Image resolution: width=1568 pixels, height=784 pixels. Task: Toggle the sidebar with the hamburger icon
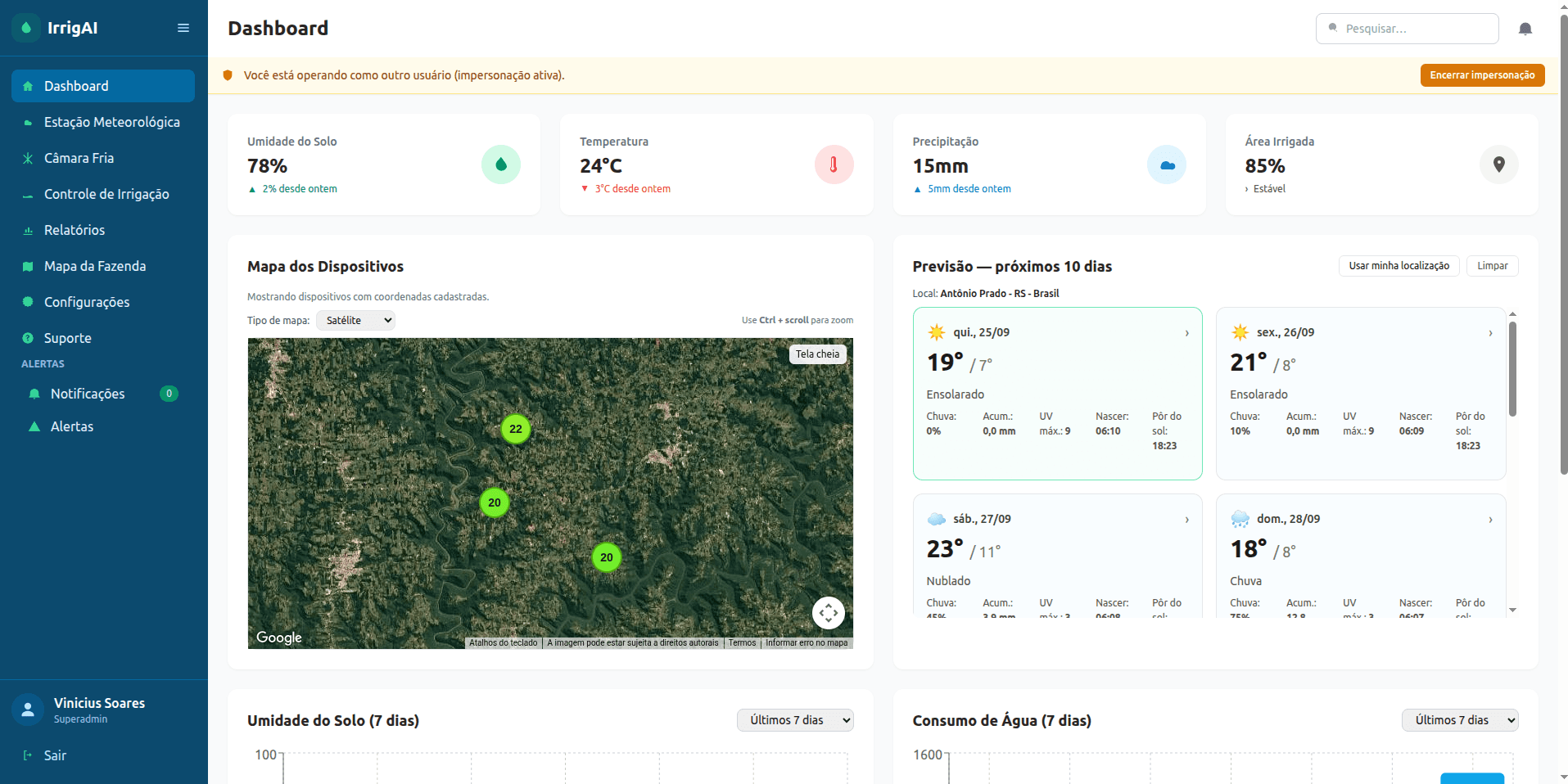click(x=183, y=27)
